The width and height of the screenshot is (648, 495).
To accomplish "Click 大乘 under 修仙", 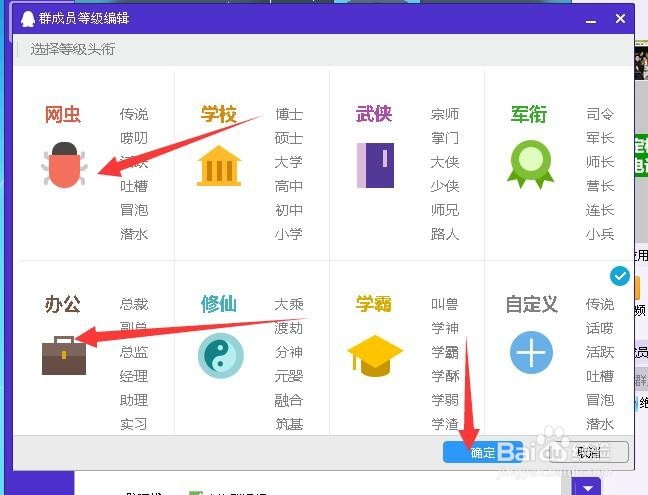I will tap(289, 304).
